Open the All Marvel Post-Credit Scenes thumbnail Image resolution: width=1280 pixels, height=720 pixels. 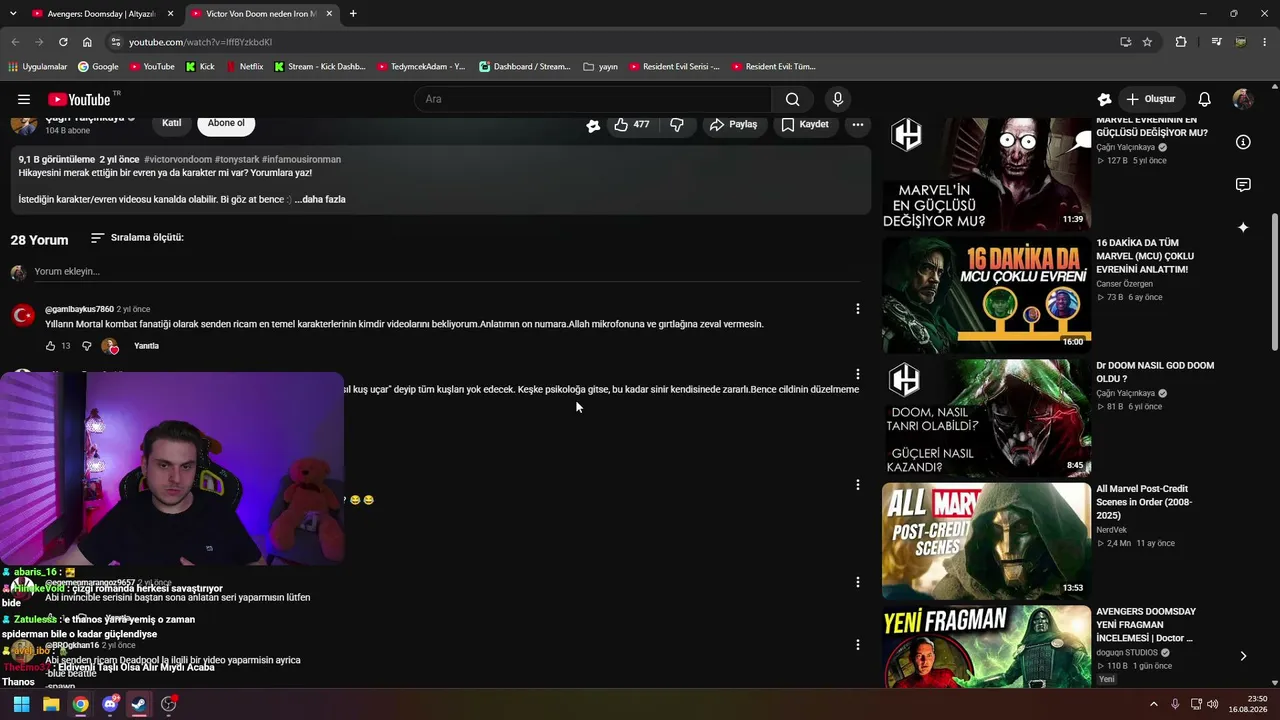click(987, 541)
